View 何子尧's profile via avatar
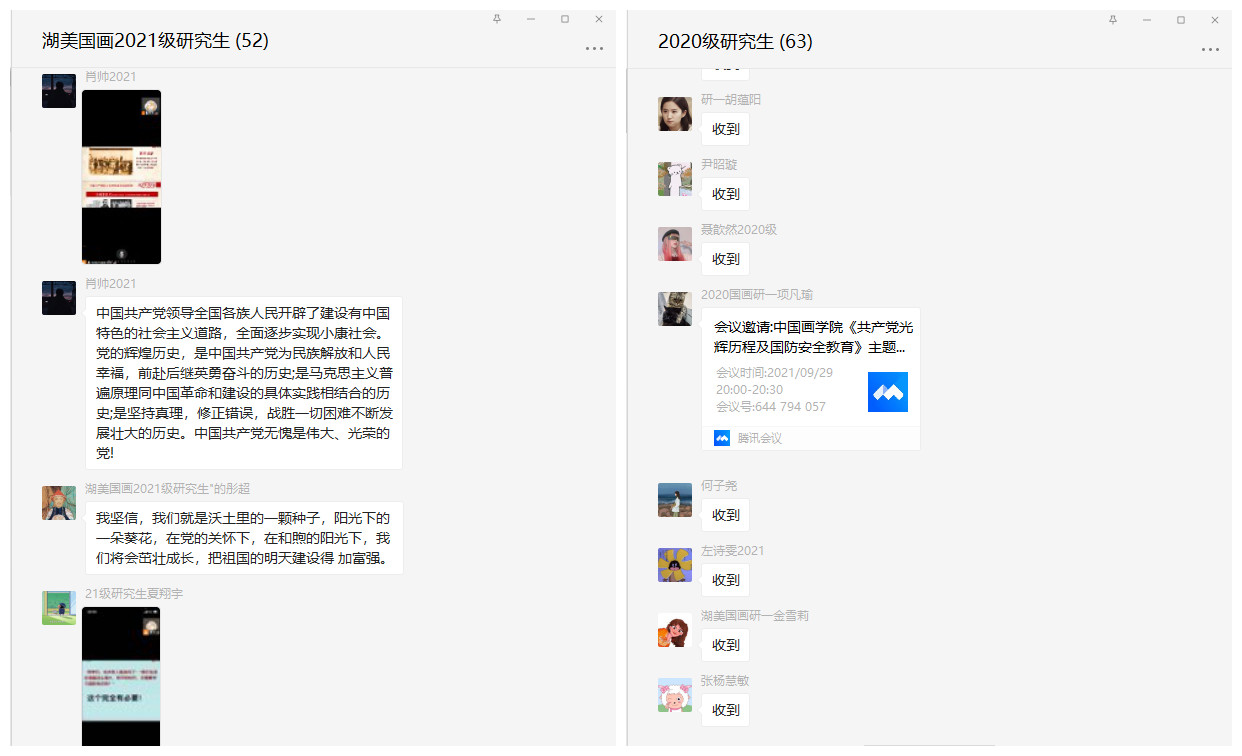This screenshot has width=1242, height=756. [675, 500]
